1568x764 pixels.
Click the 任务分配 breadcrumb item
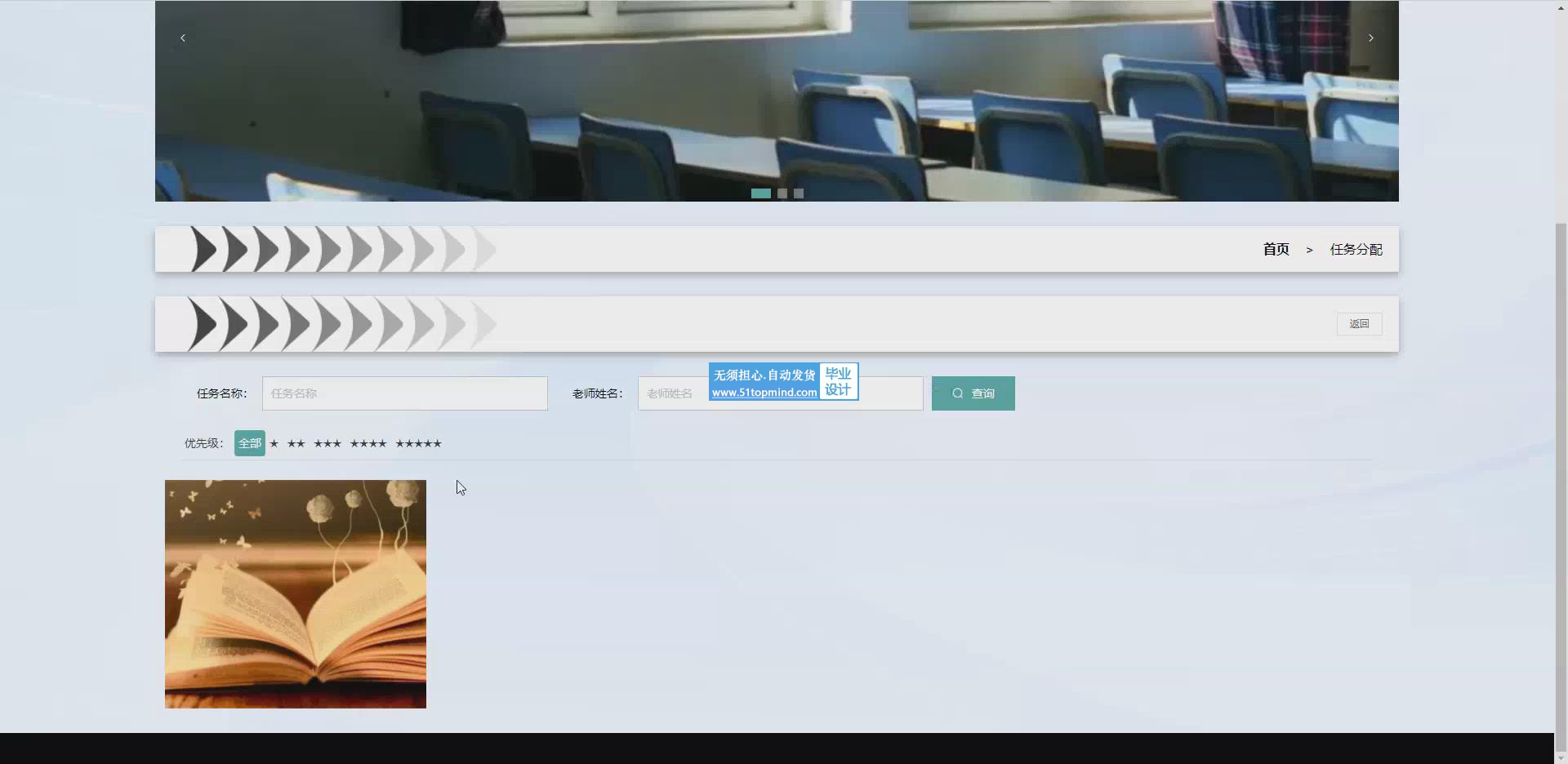(1356, 249)
